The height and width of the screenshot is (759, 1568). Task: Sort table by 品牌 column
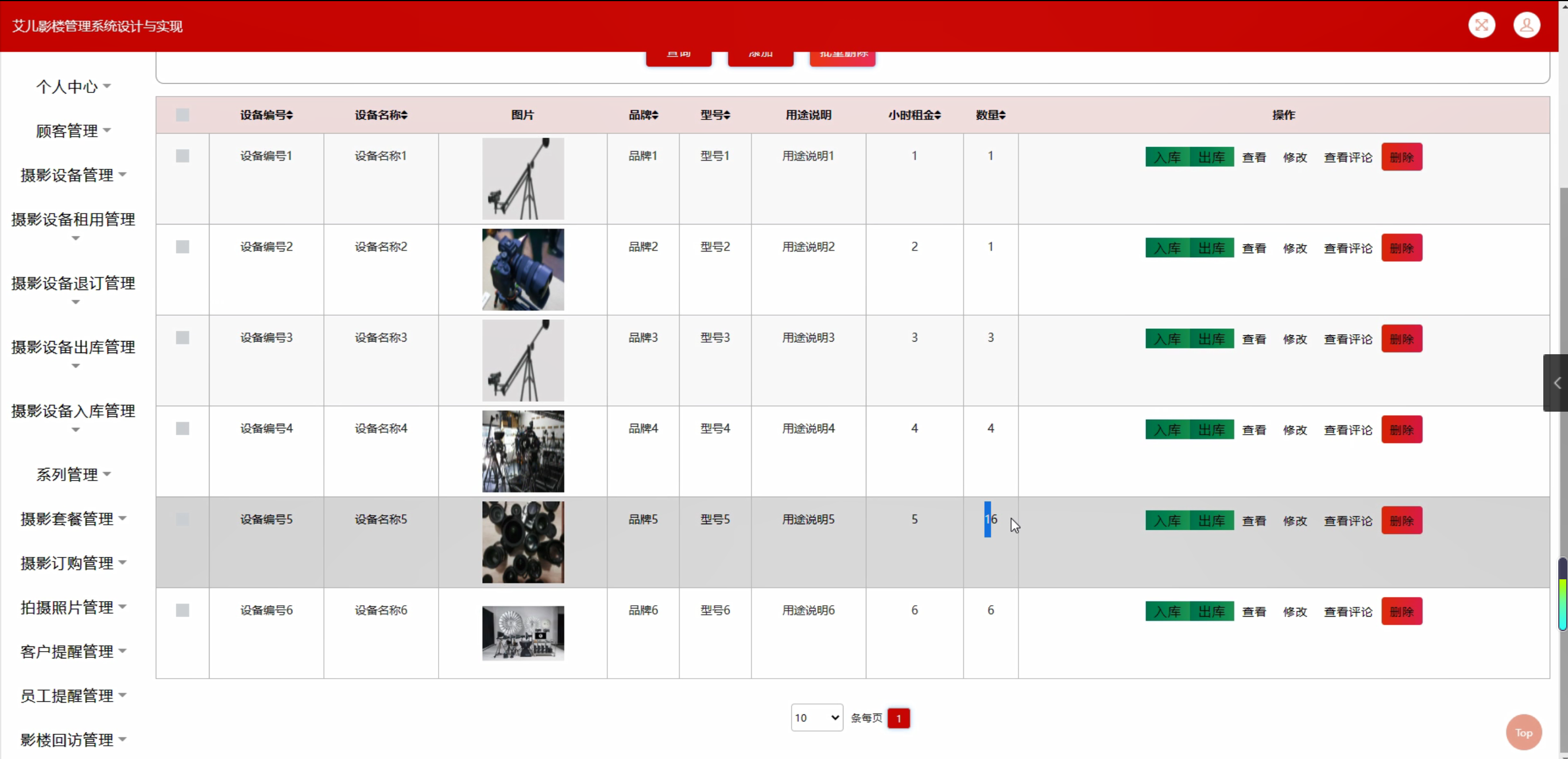click(x=655, y=115)
